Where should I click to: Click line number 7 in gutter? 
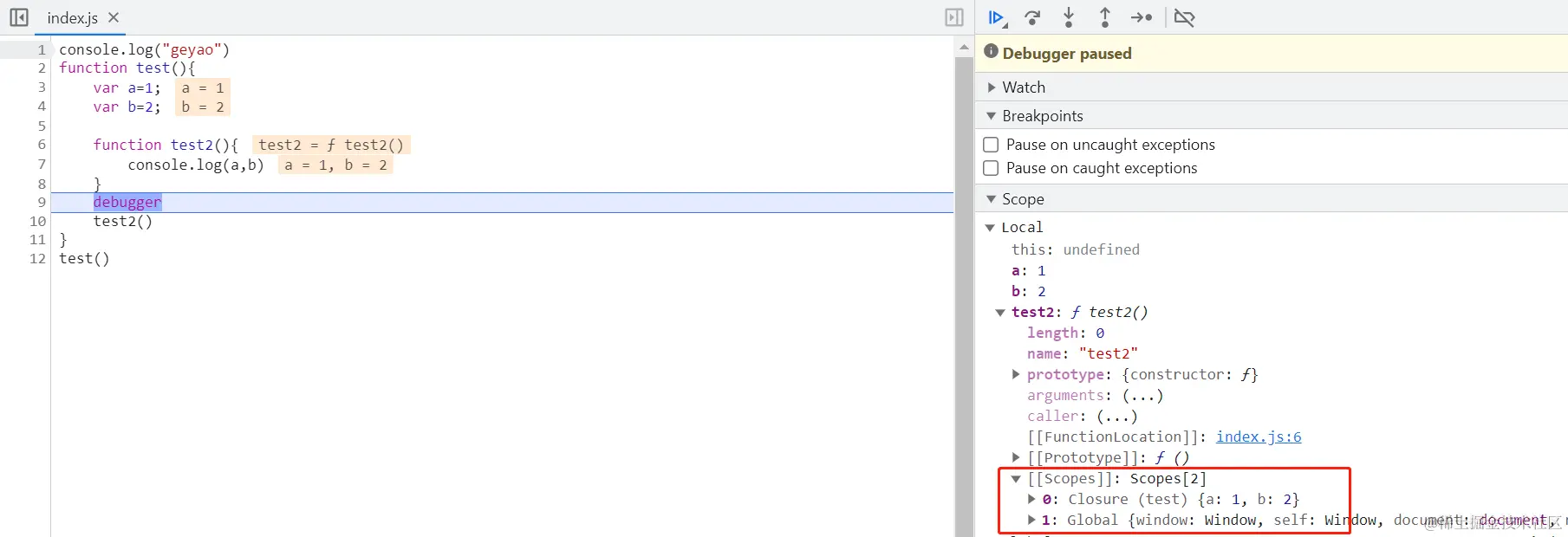coord(42,164)
